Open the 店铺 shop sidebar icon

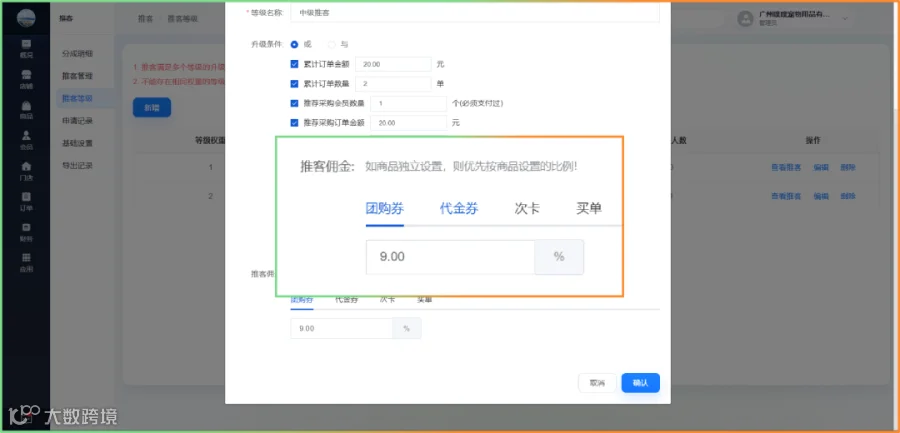tap(26, 80)
